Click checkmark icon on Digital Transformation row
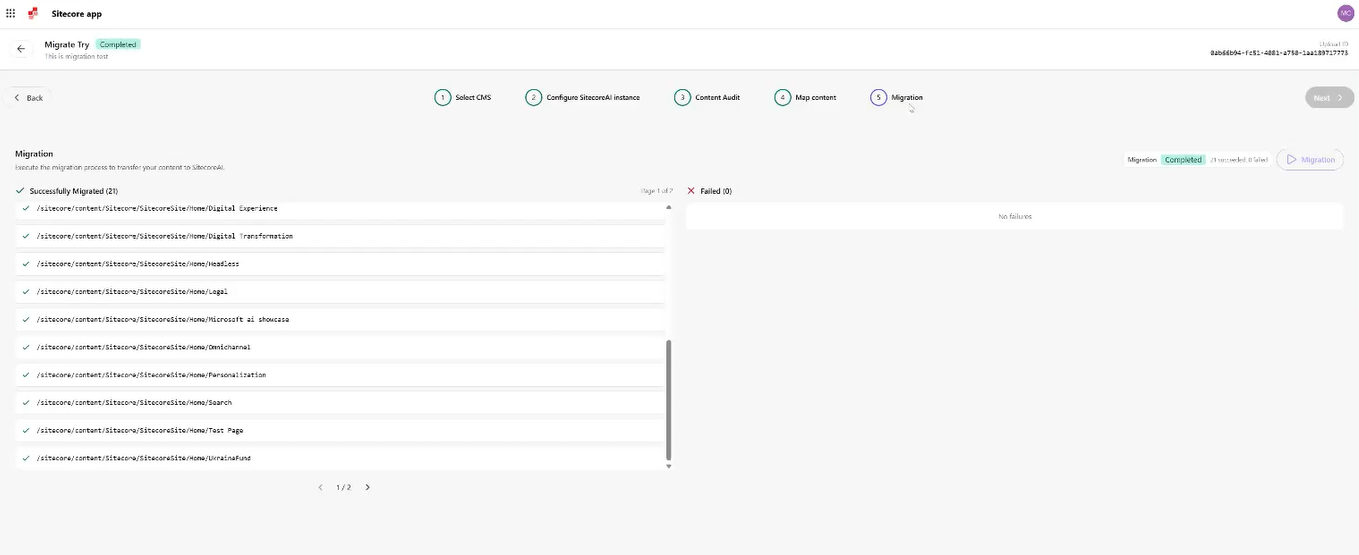 pos(26,236)
